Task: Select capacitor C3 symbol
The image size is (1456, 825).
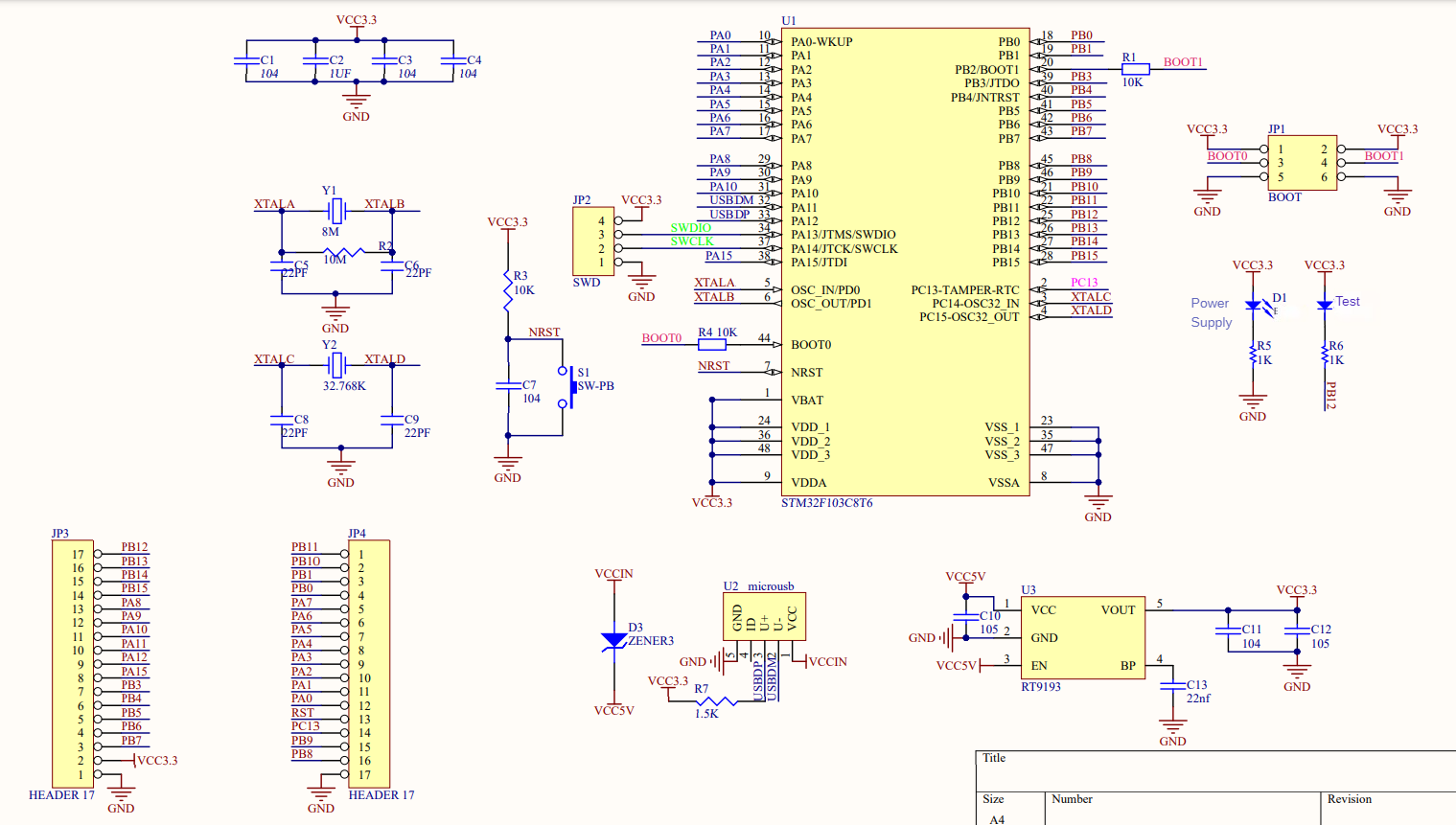Action: pyautogui.click(x=384, y=60)
